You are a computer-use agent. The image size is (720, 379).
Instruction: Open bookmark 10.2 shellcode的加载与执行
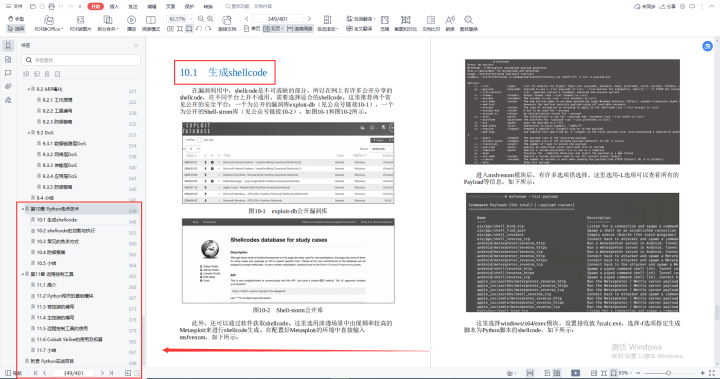(x=66, y=231)
